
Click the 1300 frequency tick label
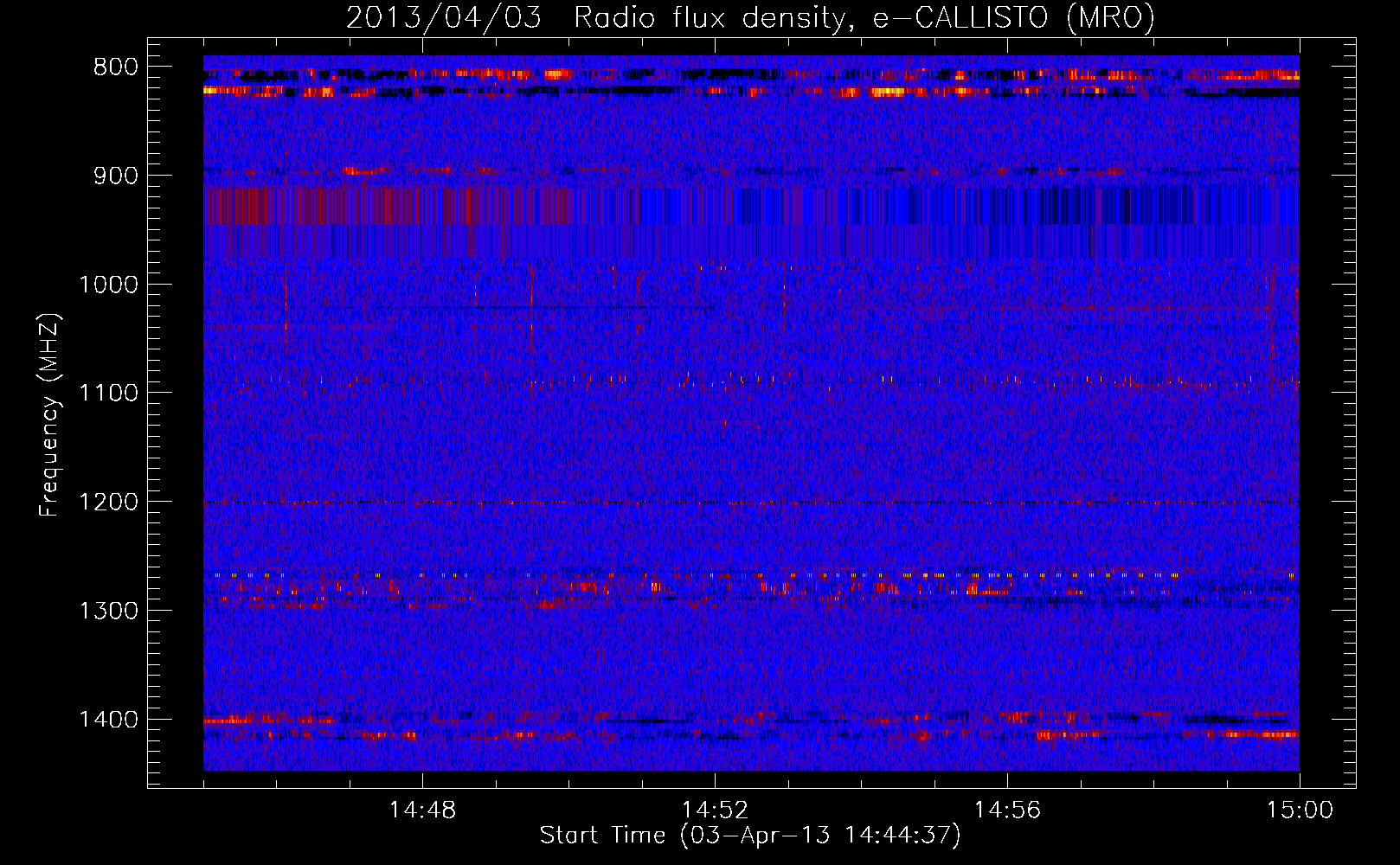109,611
